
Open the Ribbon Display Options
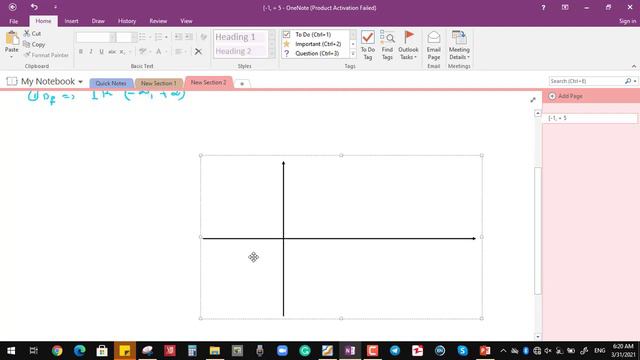pyautogui.click(x=565, y=7)
